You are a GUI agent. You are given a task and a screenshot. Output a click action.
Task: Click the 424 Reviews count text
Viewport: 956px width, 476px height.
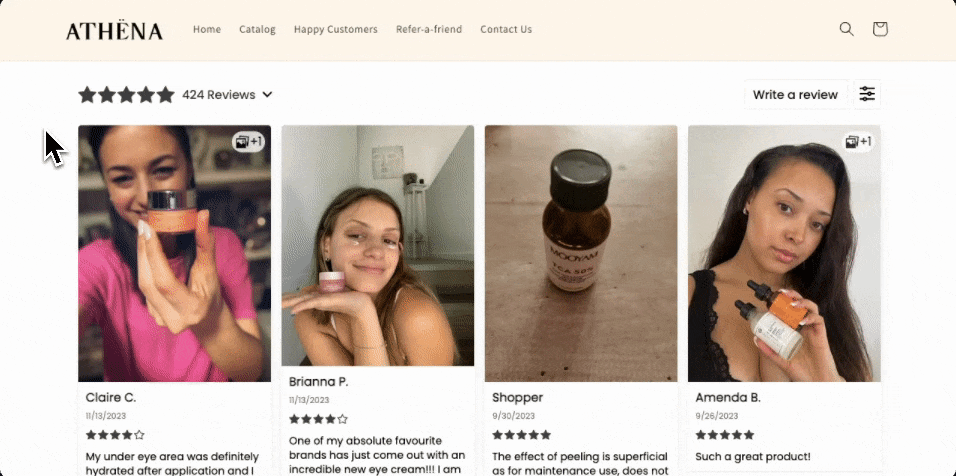[218, 95]
